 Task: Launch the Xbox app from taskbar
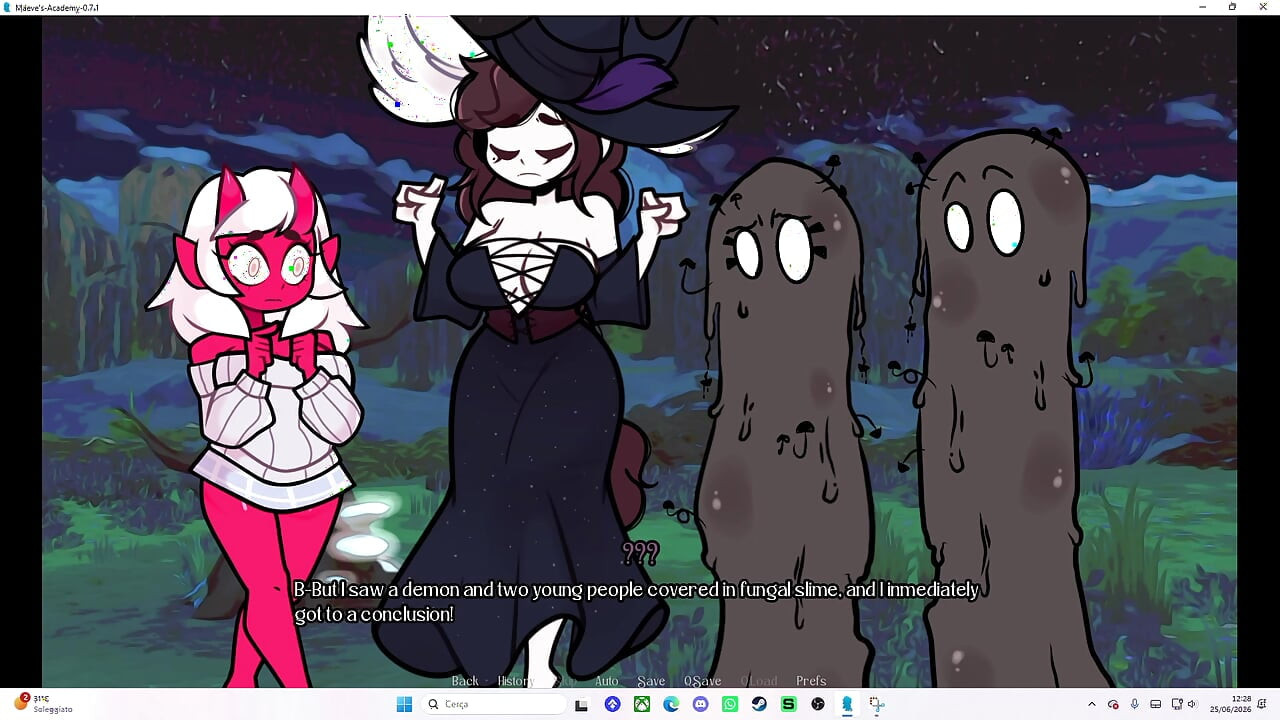point(642,704)
